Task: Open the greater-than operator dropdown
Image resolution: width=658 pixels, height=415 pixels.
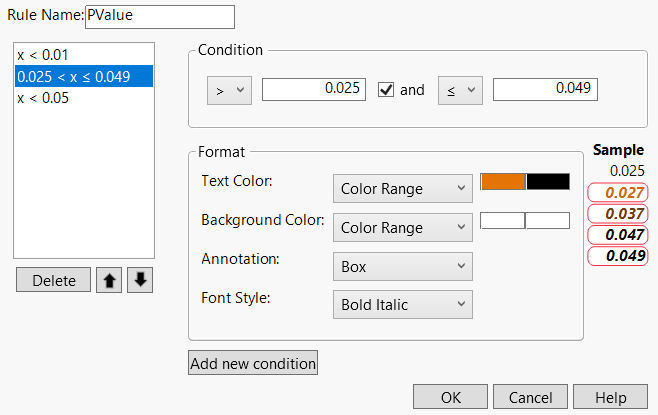Action: pyautogui.click(x=227, y=89)
